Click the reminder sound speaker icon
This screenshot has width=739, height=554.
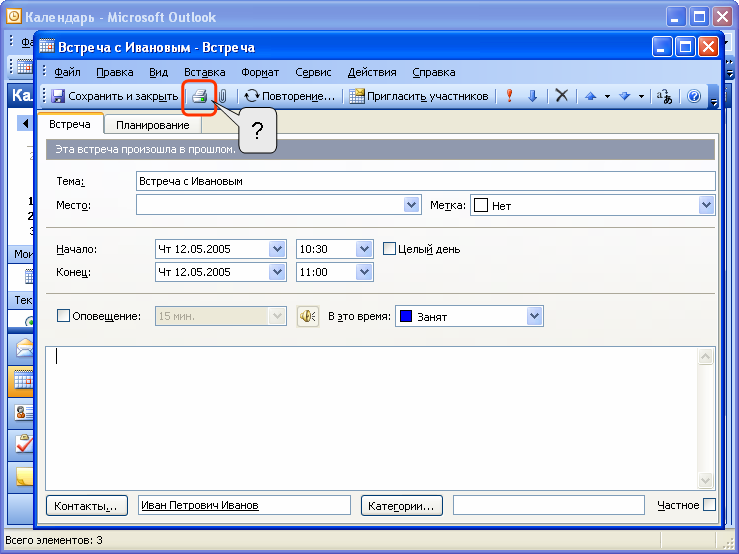(307, 316)
